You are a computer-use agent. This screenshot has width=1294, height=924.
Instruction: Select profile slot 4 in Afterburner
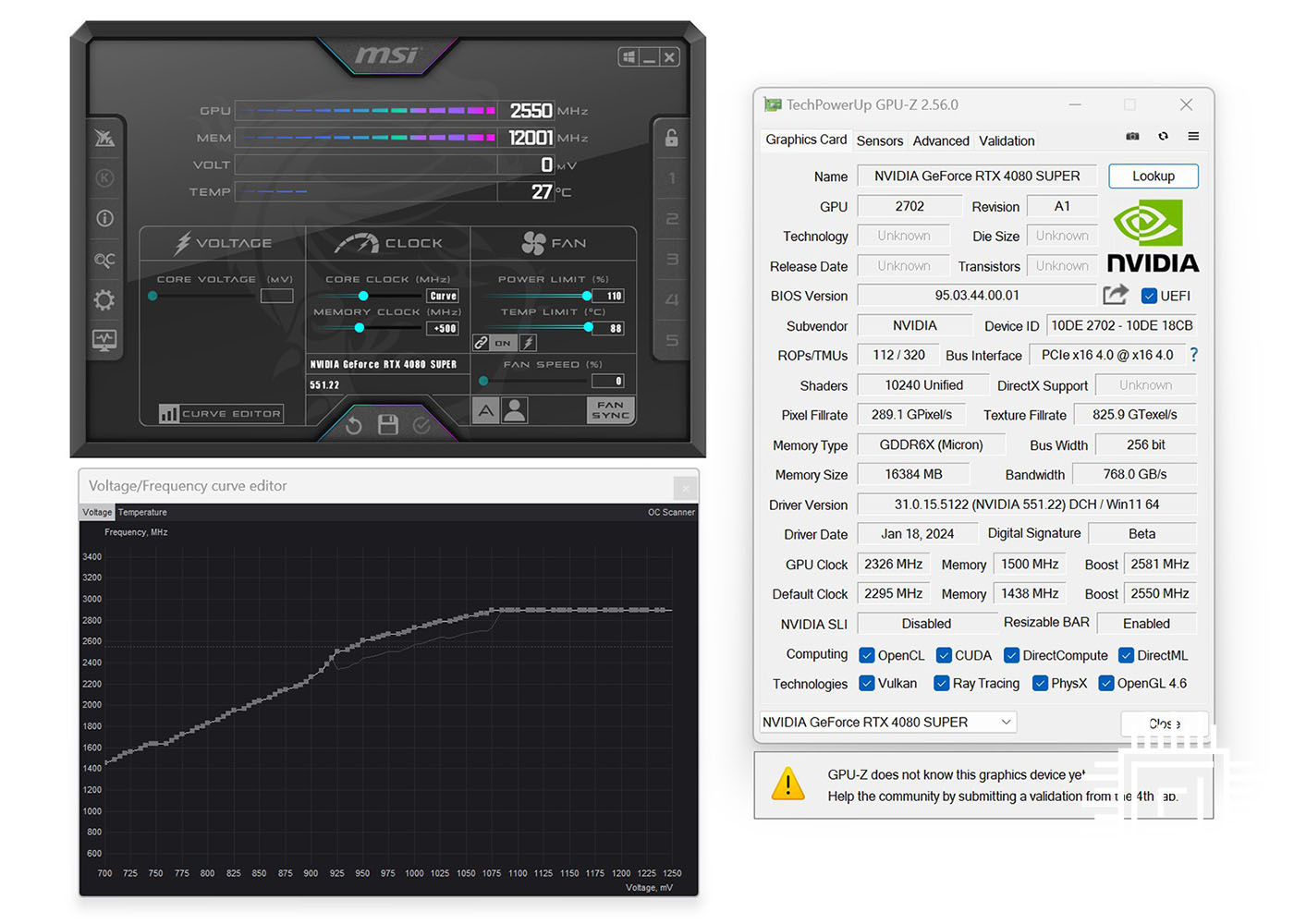coord(672,300)
